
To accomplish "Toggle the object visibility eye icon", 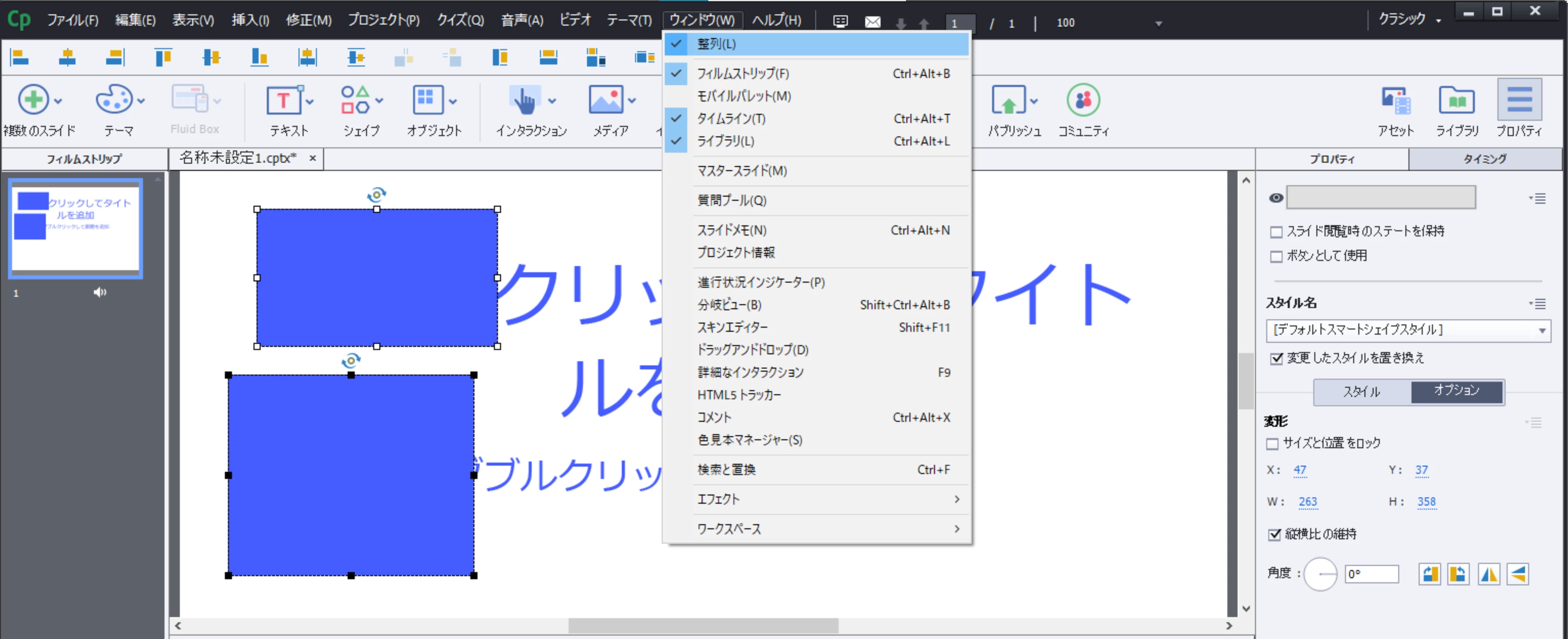I will coord(1276,198).
